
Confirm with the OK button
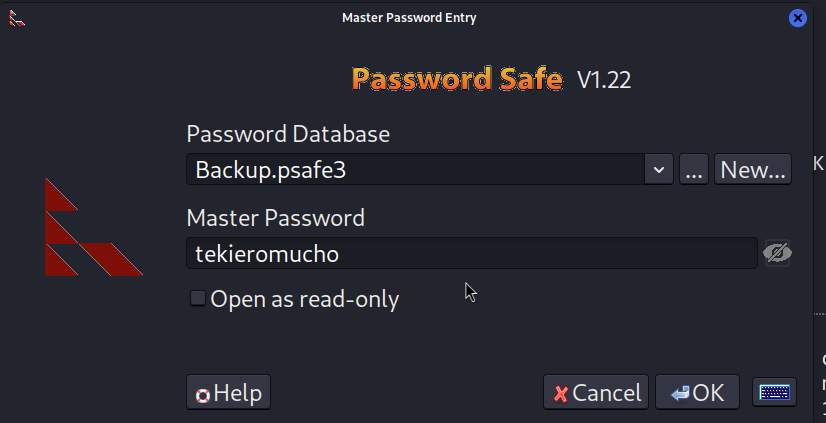(697, 393)
